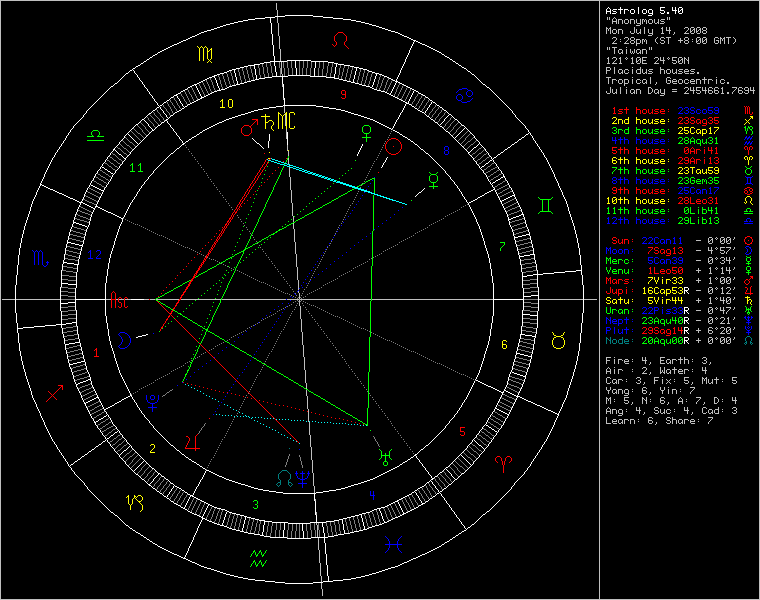Click the Capricorn zodiac glyph on the outer ring
Viewport: 760px width, 600px height.
(x=135, y=503)
